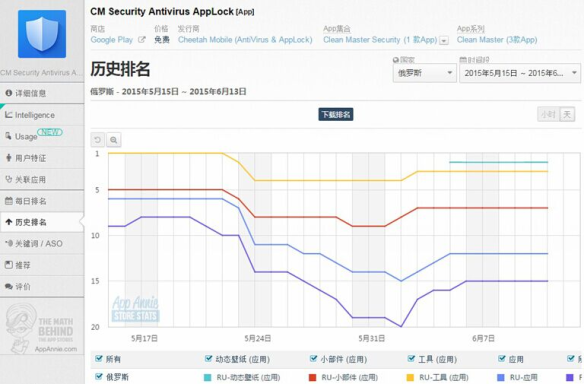Click the AppAnnie.com Math Behind banner
The height and width of the screenshot is (384, 584).
(x=42, y=329)
